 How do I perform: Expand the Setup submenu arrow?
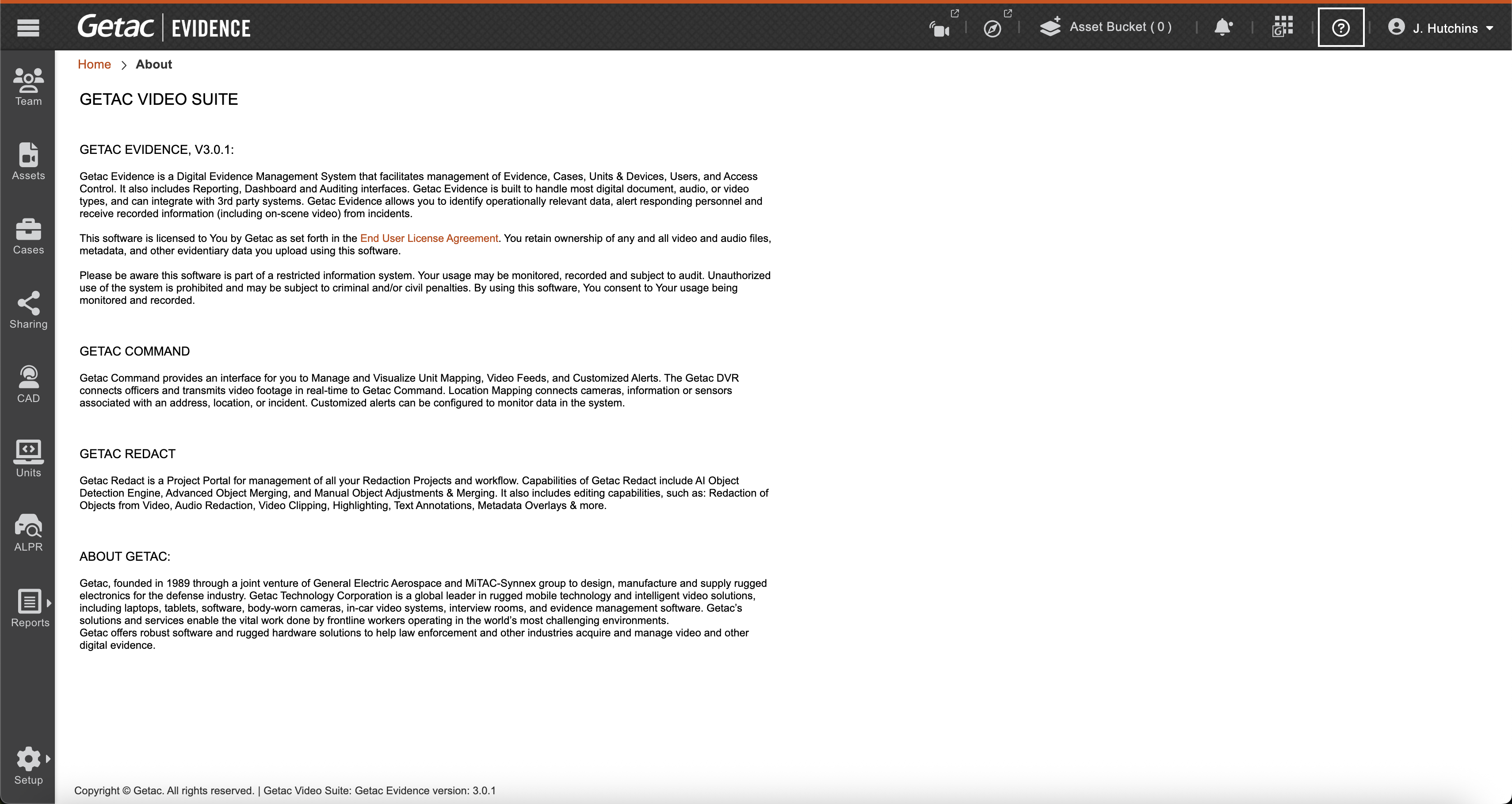48,759
